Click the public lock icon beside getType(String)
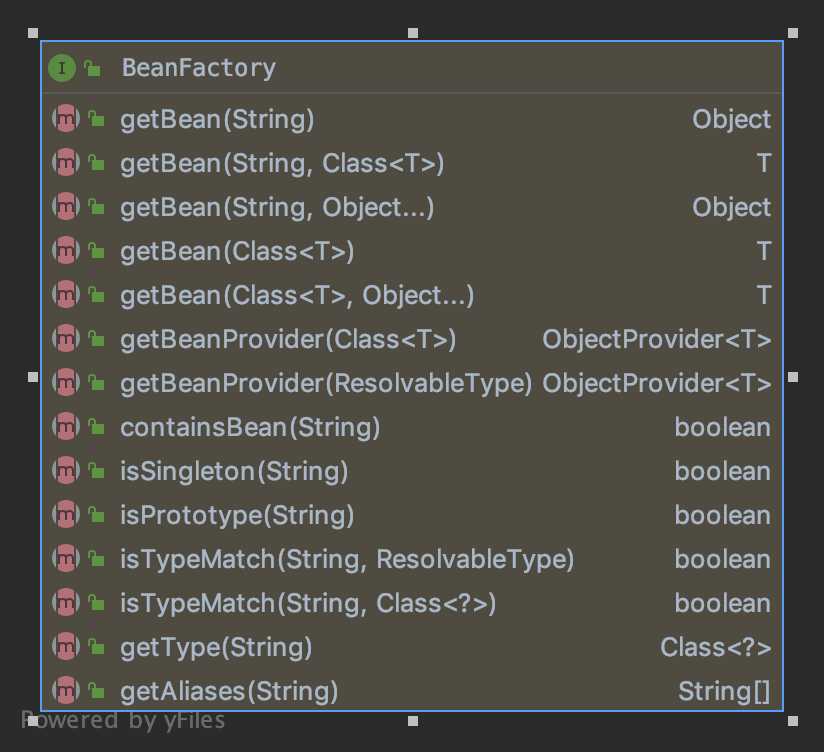The width and height of the screenshot is (824, 752). (96, 646)
